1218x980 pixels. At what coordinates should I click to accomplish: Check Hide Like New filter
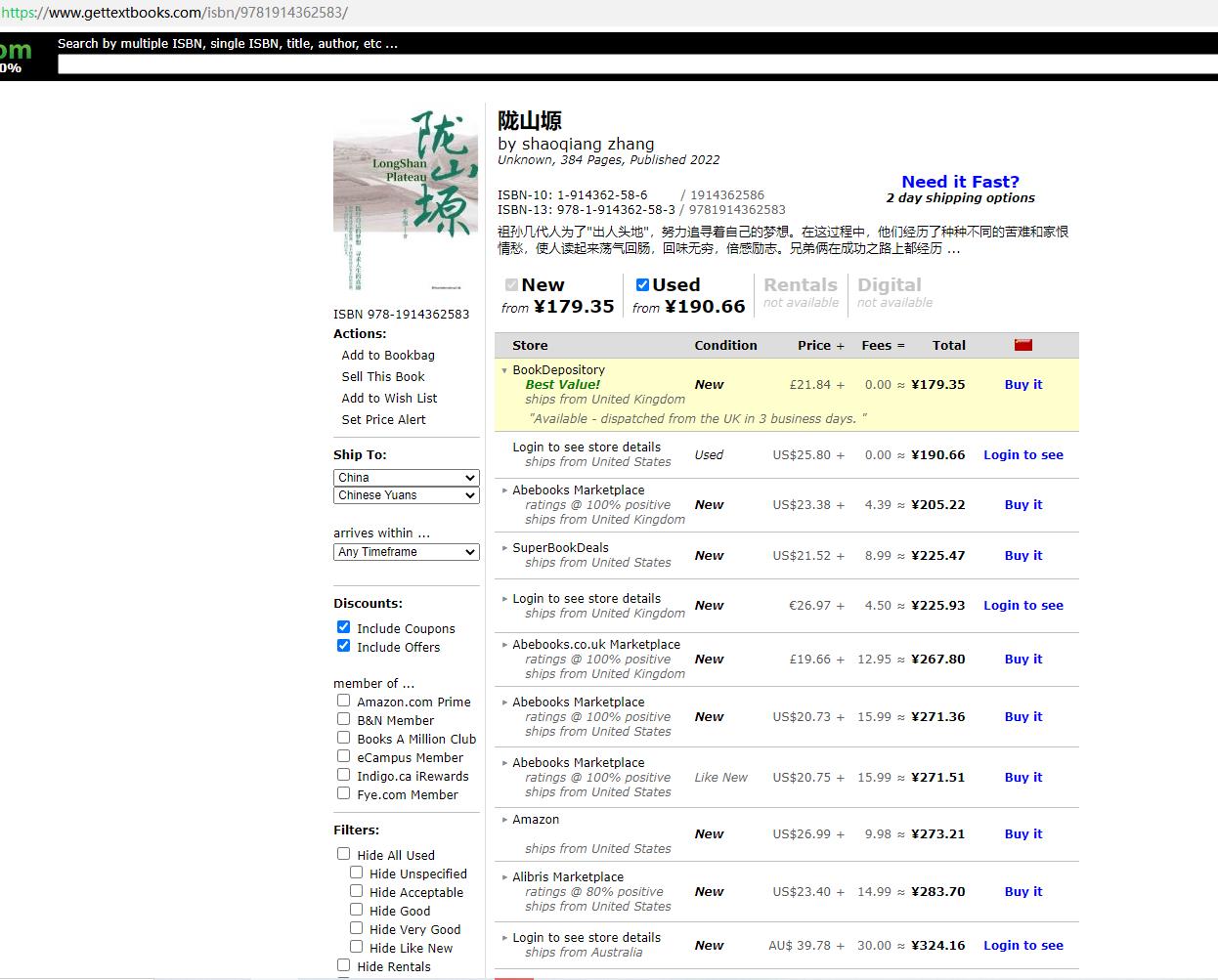[x=356, y=947]
